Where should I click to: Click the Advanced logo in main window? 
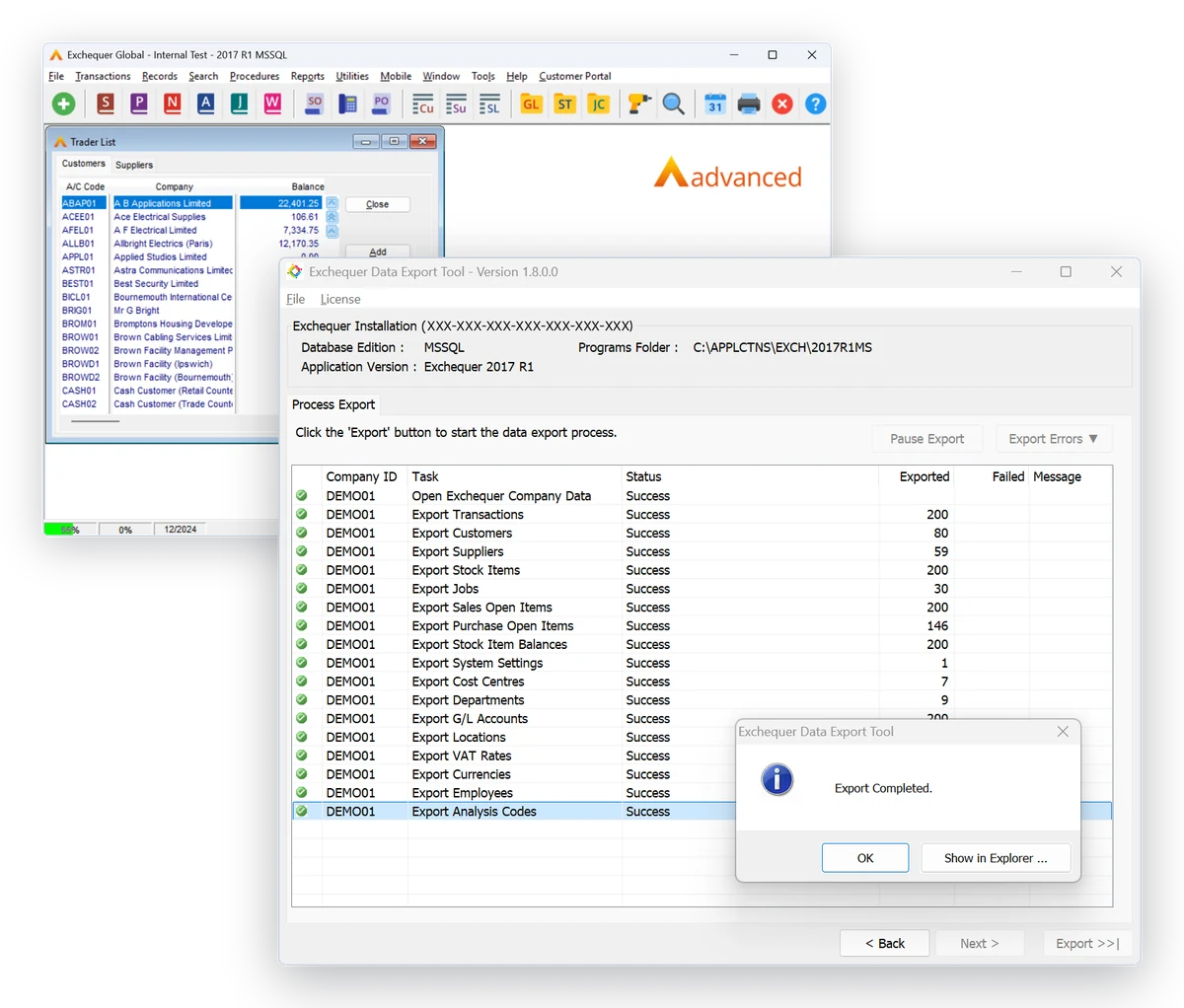(x=728, y=174)
